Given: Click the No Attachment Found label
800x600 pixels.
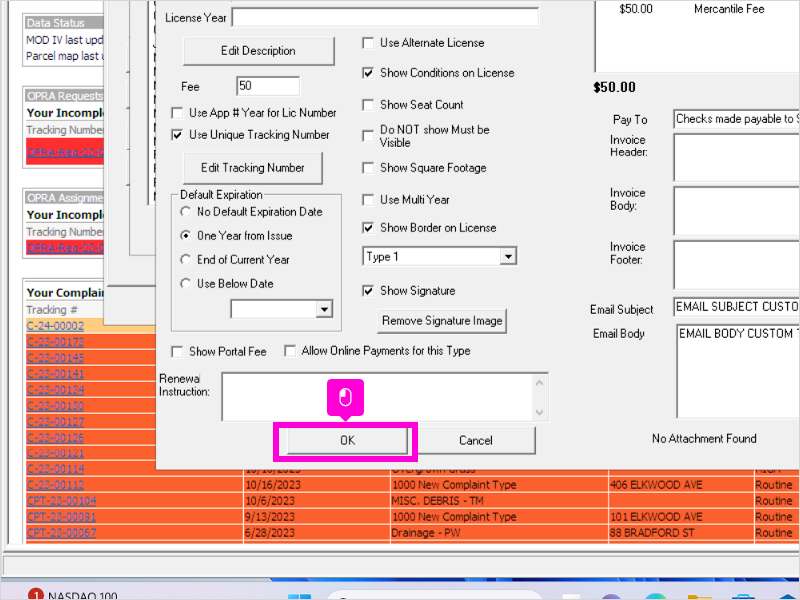Looking at the screenshot, I should pos(704,438).
